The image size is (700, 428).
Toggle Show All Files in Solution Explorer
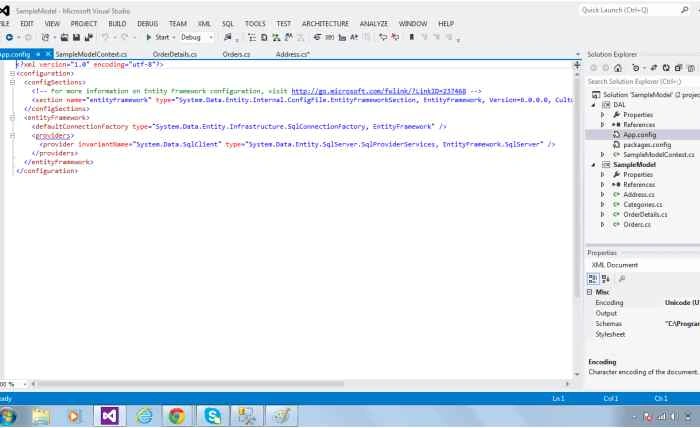(x=691, y=68)
